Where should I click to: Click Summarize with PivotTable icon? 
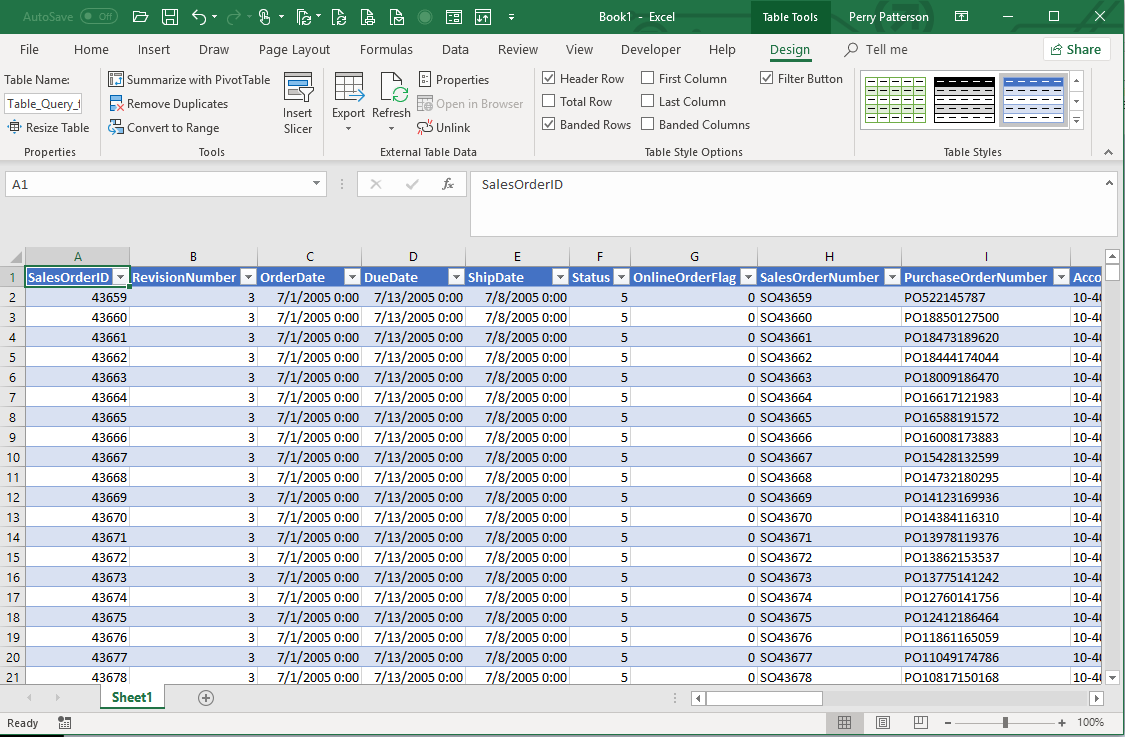tap(116, 80)
